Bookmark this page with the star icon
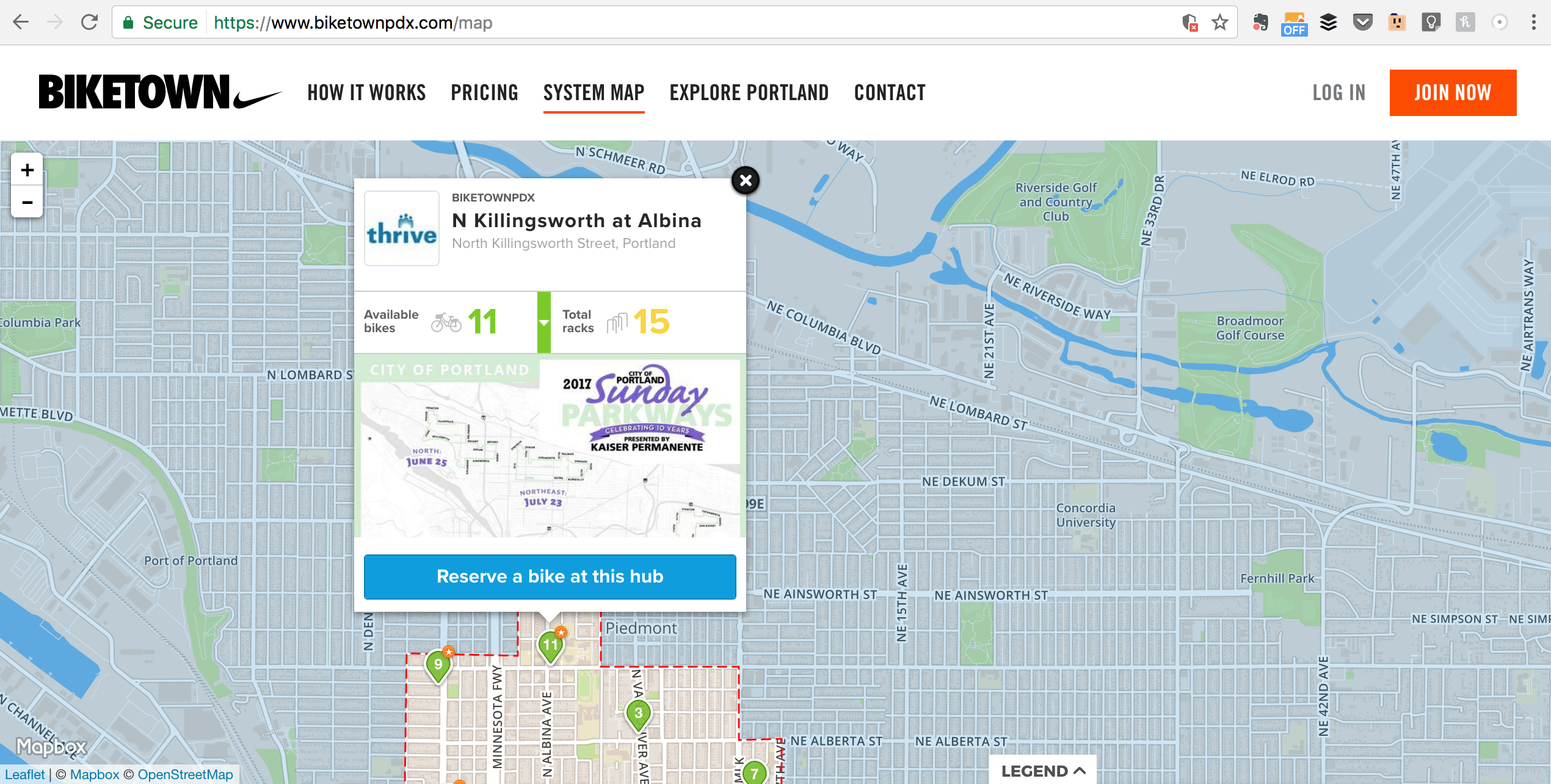The height and width of the screenshot is (784, 1551). pos(1219,23)
